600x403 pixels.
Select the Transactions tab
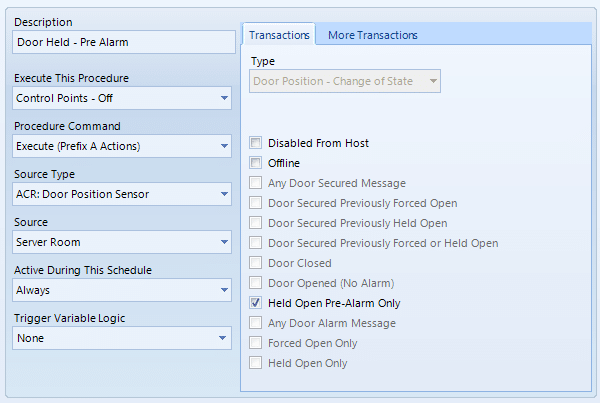coord(279,35)
